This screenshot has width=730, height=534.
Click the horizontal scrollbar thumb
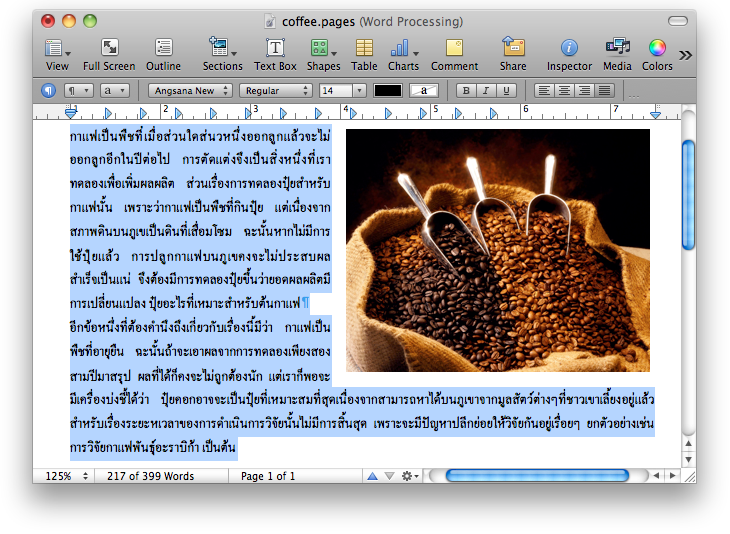point(537,475)
